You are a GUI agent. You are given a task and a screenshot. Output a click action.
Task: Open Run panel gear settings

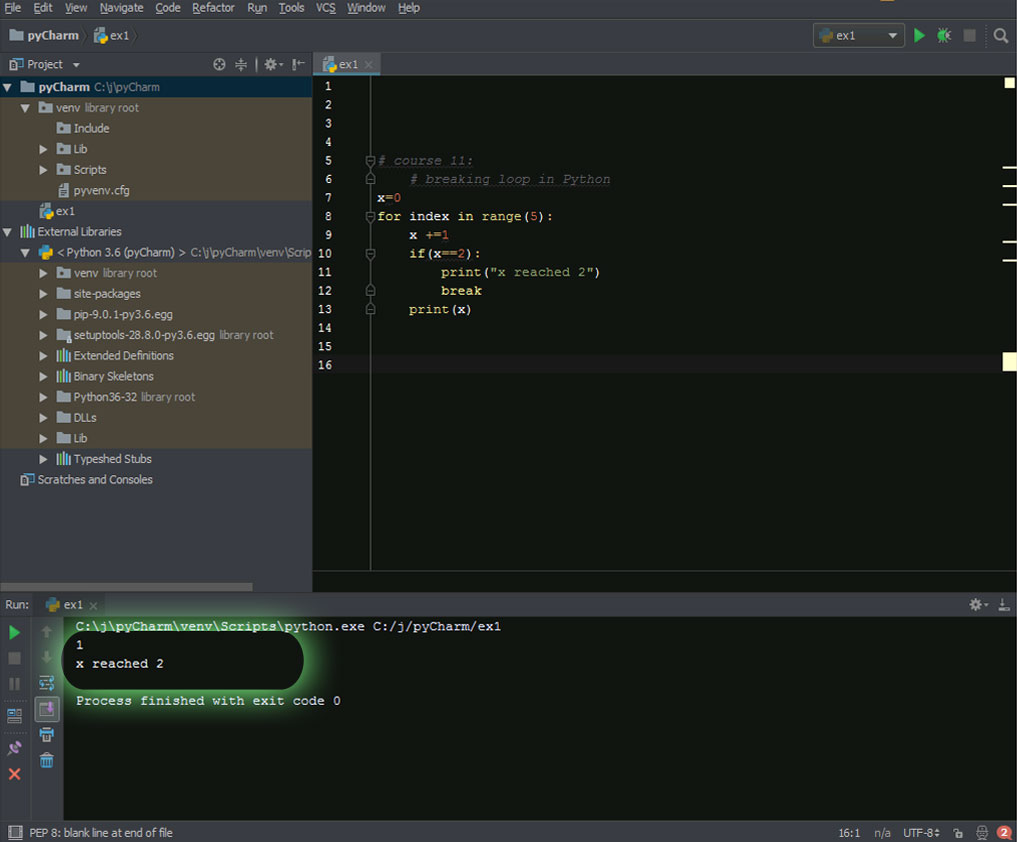977,605
